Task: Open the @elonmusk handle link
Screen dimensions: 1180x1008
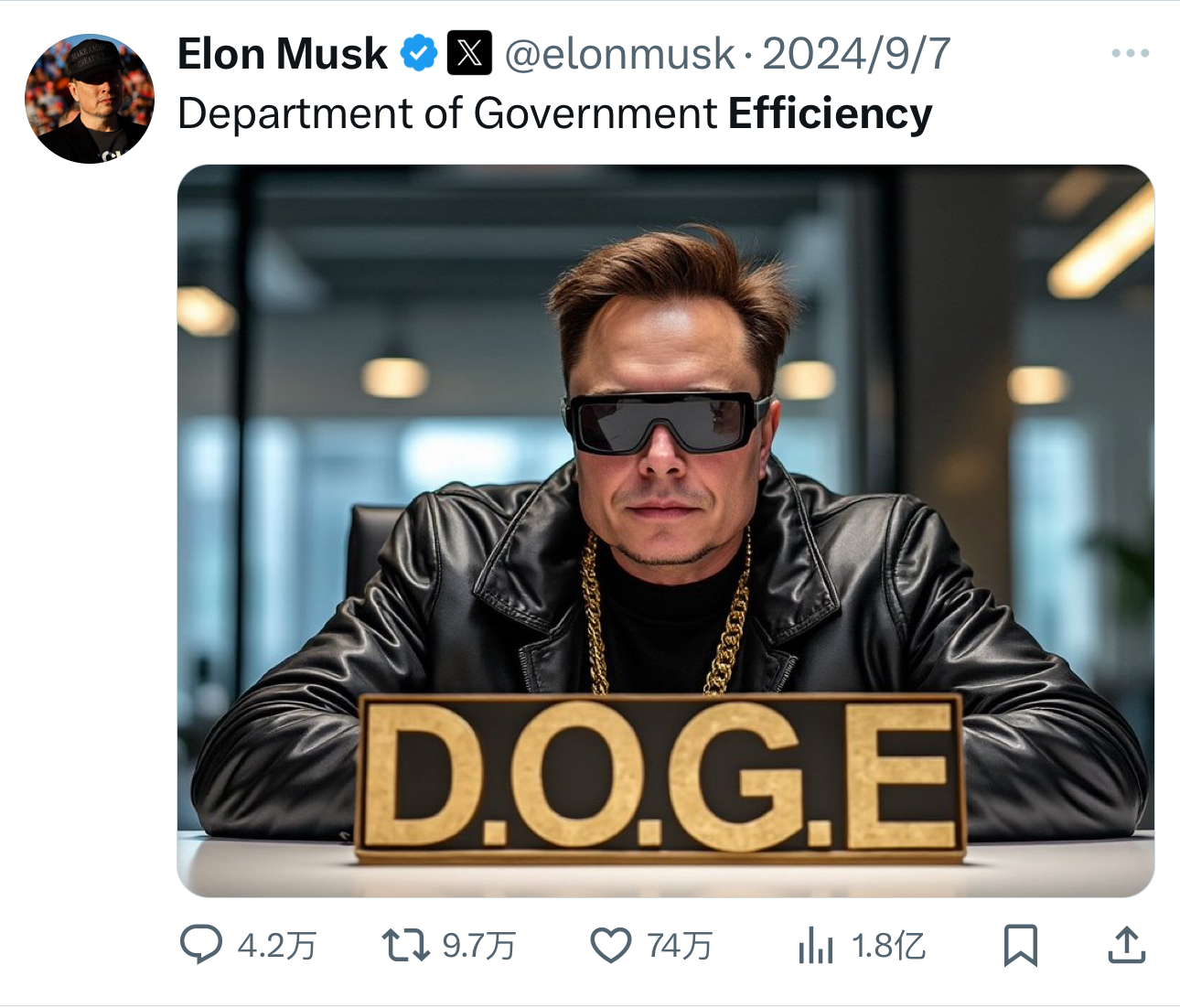Action: (619, 55)
